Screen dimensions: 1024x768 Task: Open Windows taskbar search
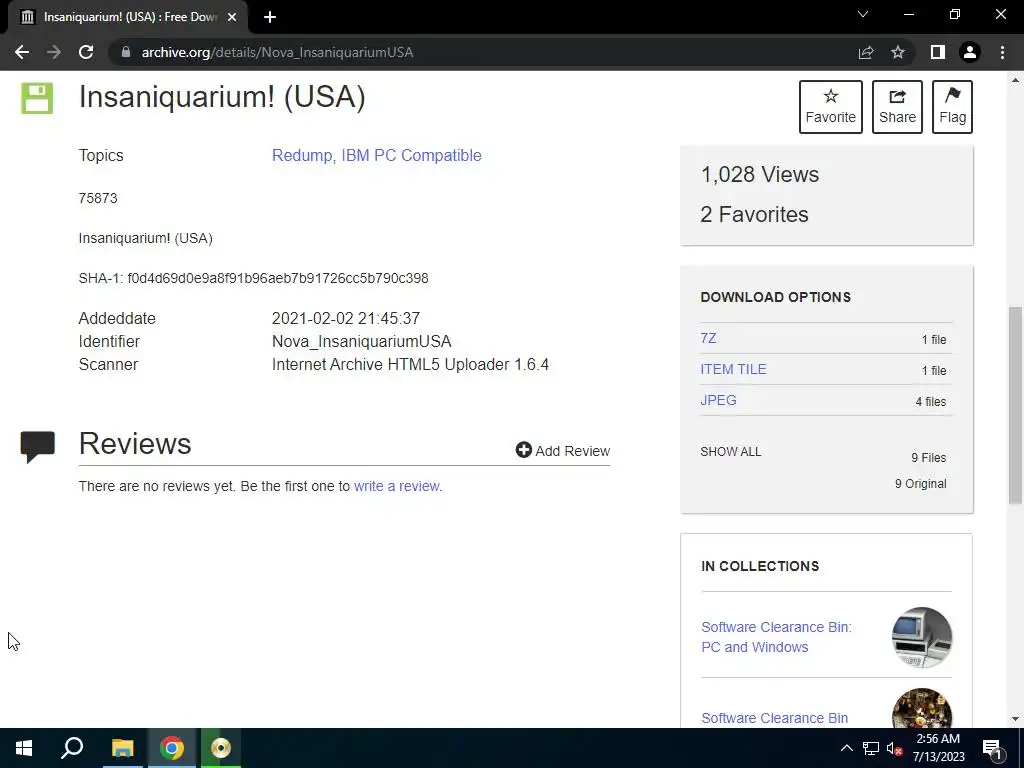[x=72, y=748]
